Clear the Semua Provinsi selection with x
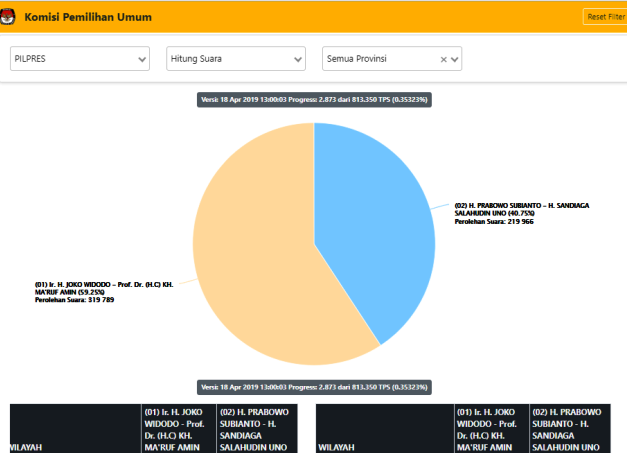This screenshot has height=453, width=627. 444,60
